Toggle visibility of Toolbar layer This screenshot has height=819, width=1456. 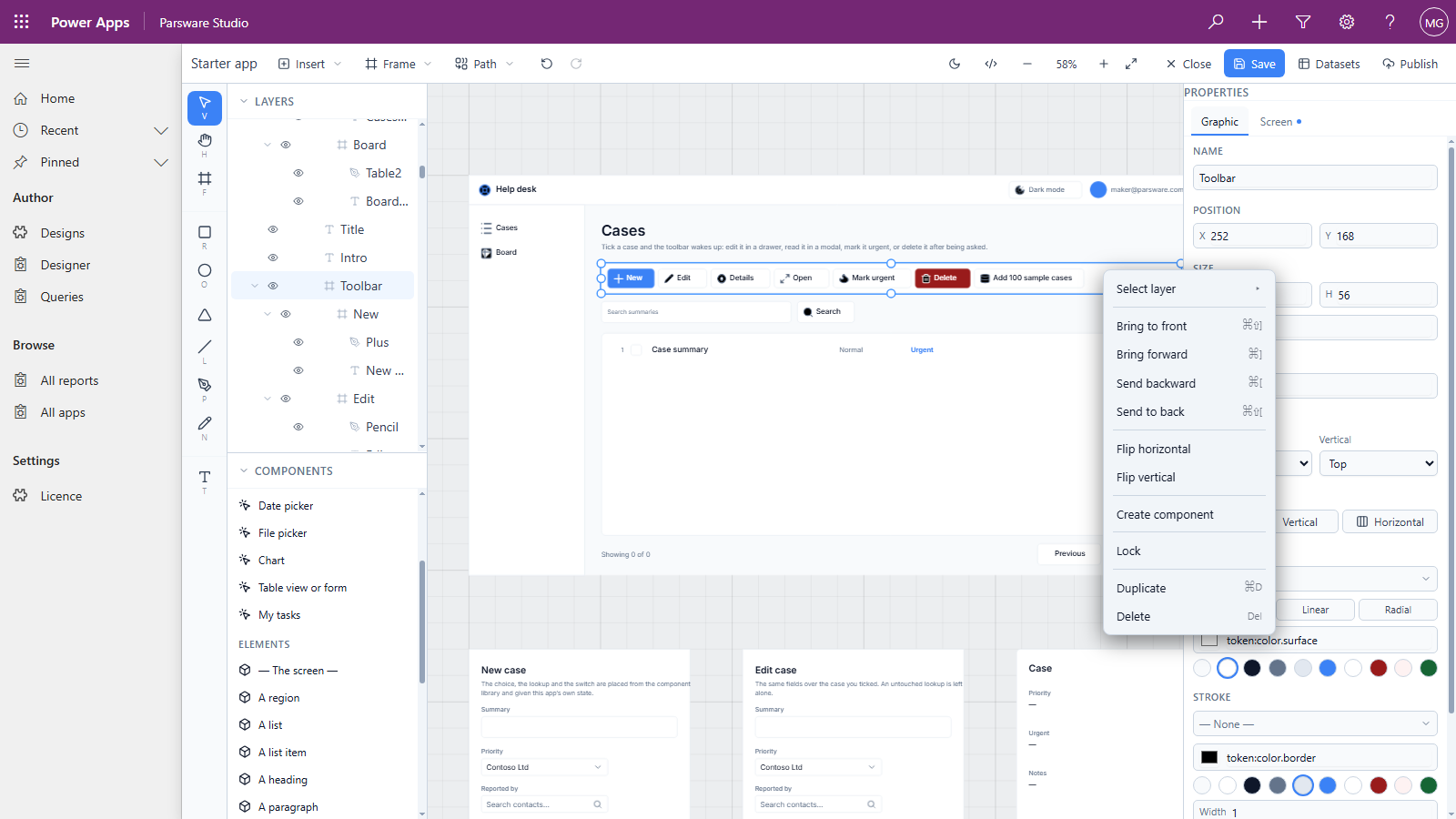pos(273,286)
